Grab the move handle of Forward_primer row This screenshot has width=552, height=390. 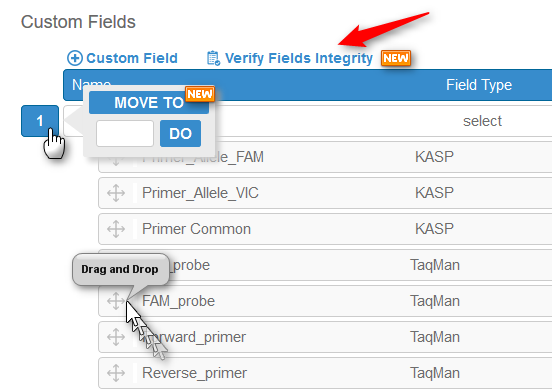coord(116,337)
